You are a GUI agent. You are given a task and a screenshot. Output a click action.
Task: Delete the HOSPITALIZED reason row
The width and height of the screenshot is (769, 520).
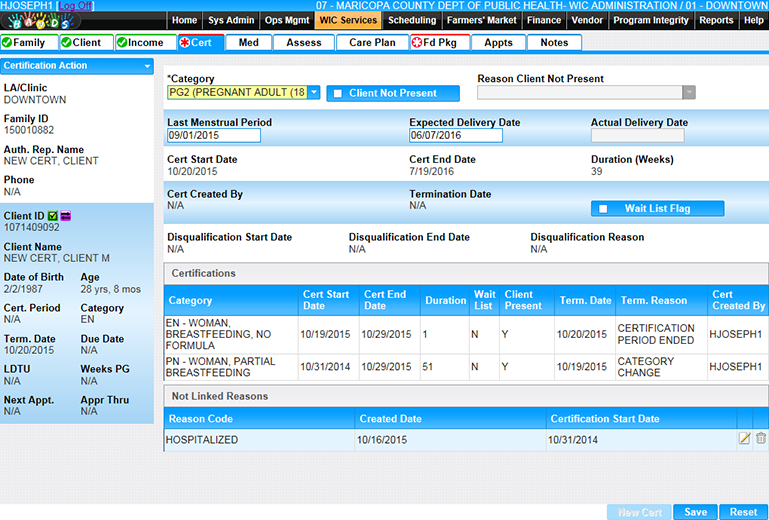(x=761, y=439)
